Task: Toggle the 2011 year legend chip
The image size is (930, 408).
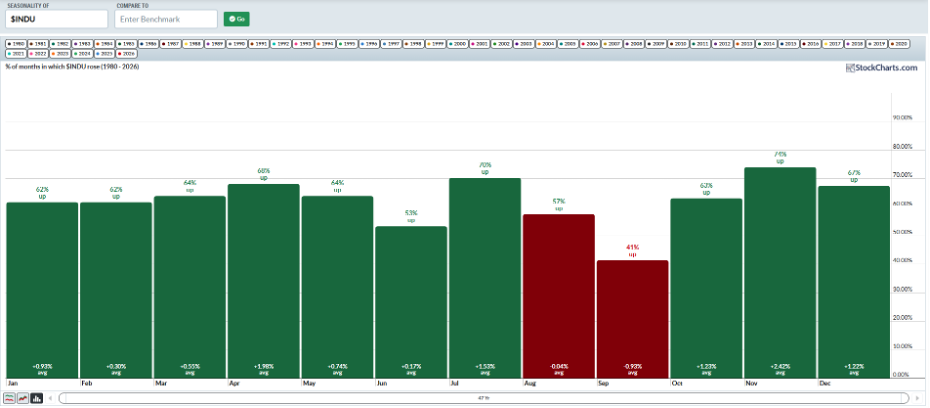Action: 701,44
